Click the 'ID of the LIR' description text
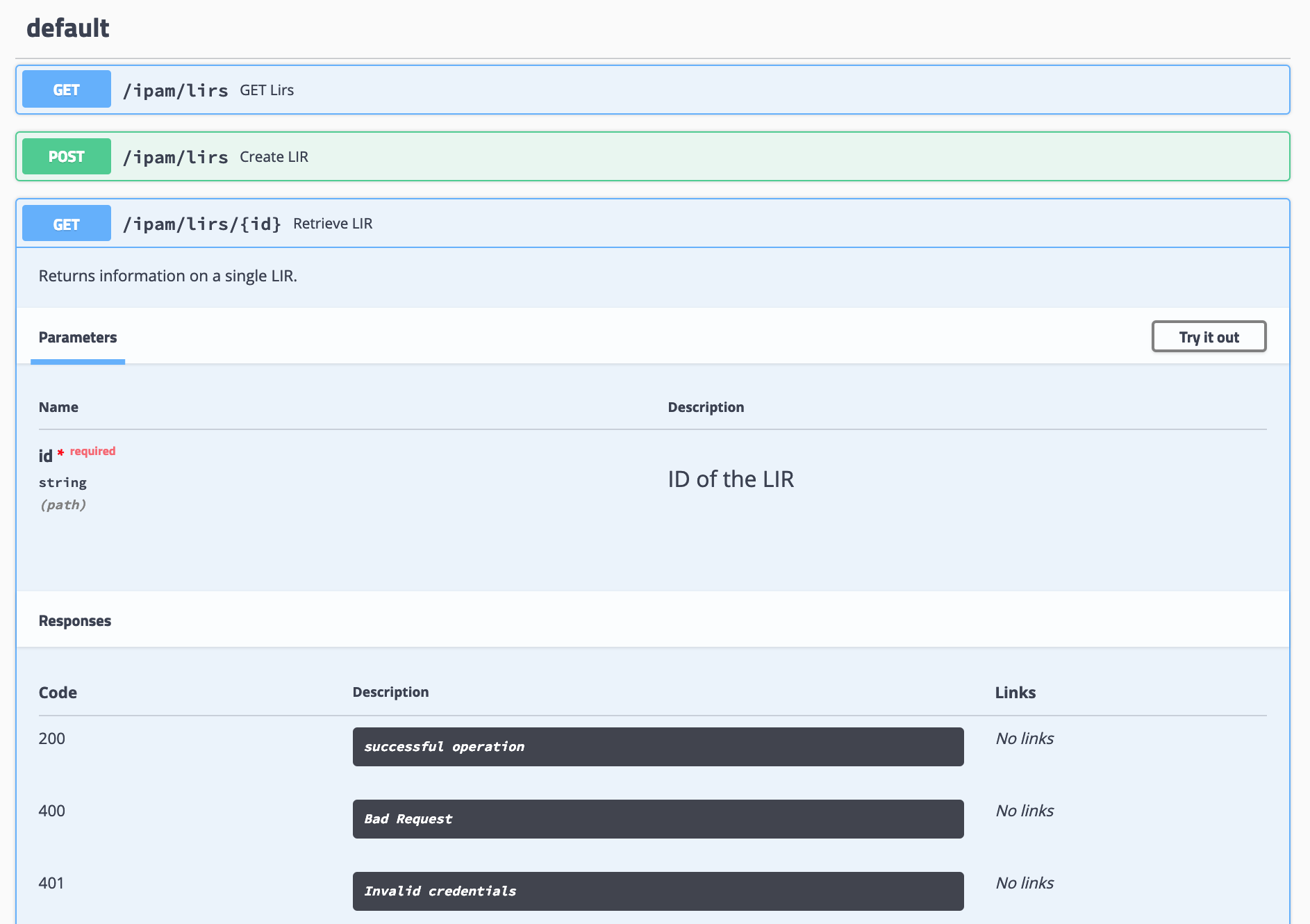This screenshot has height=924, width=1310. click(731, 479)
